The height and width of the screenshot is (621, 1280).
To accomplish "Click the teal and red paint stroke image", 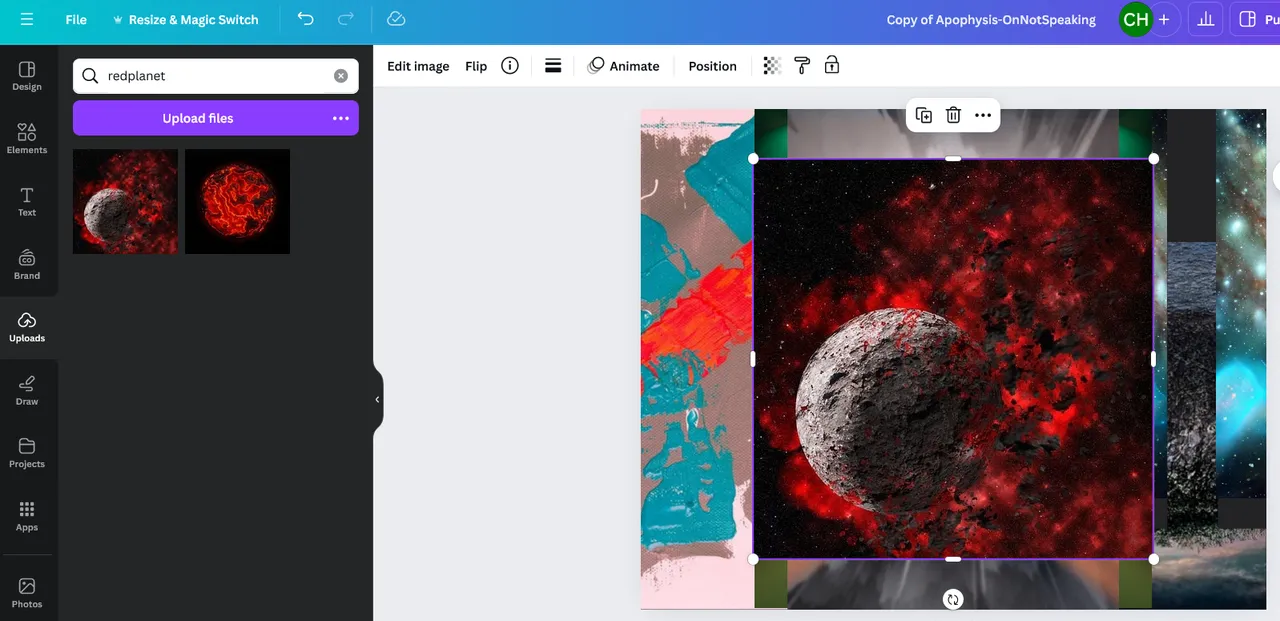I will pos(697,358).
